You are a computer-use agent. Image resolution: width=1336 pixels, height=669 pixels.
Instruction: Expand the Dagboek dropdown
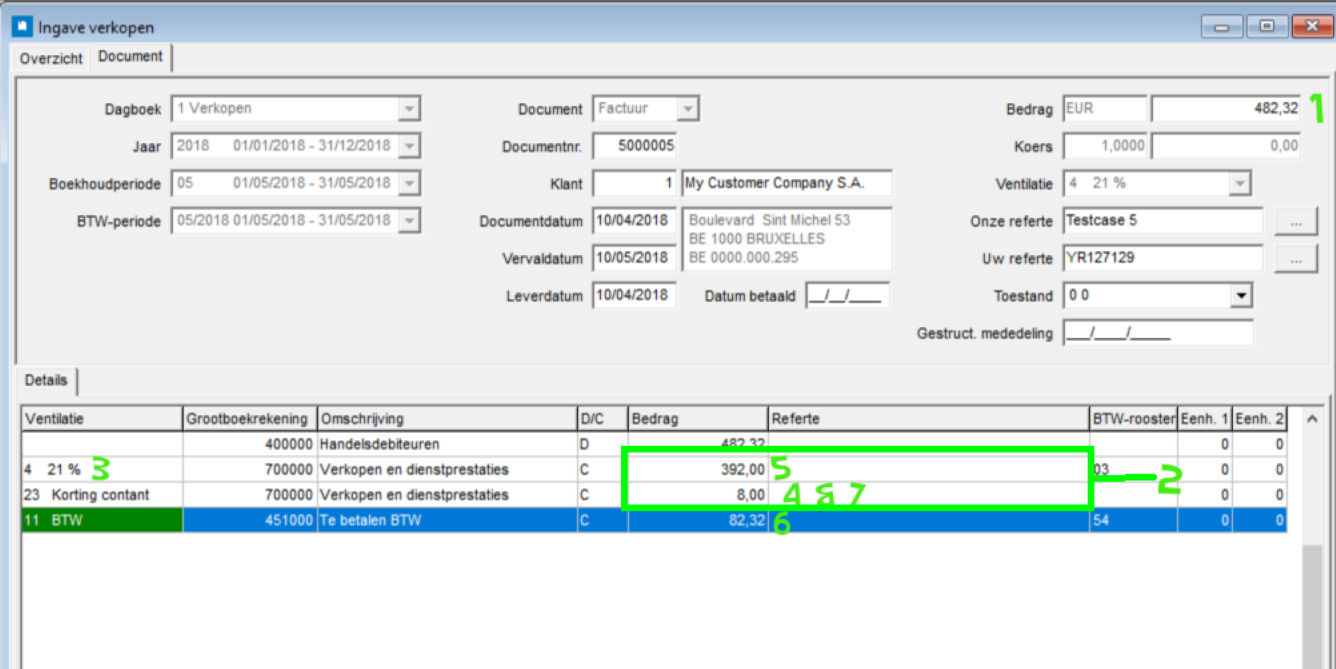point(408,108)
